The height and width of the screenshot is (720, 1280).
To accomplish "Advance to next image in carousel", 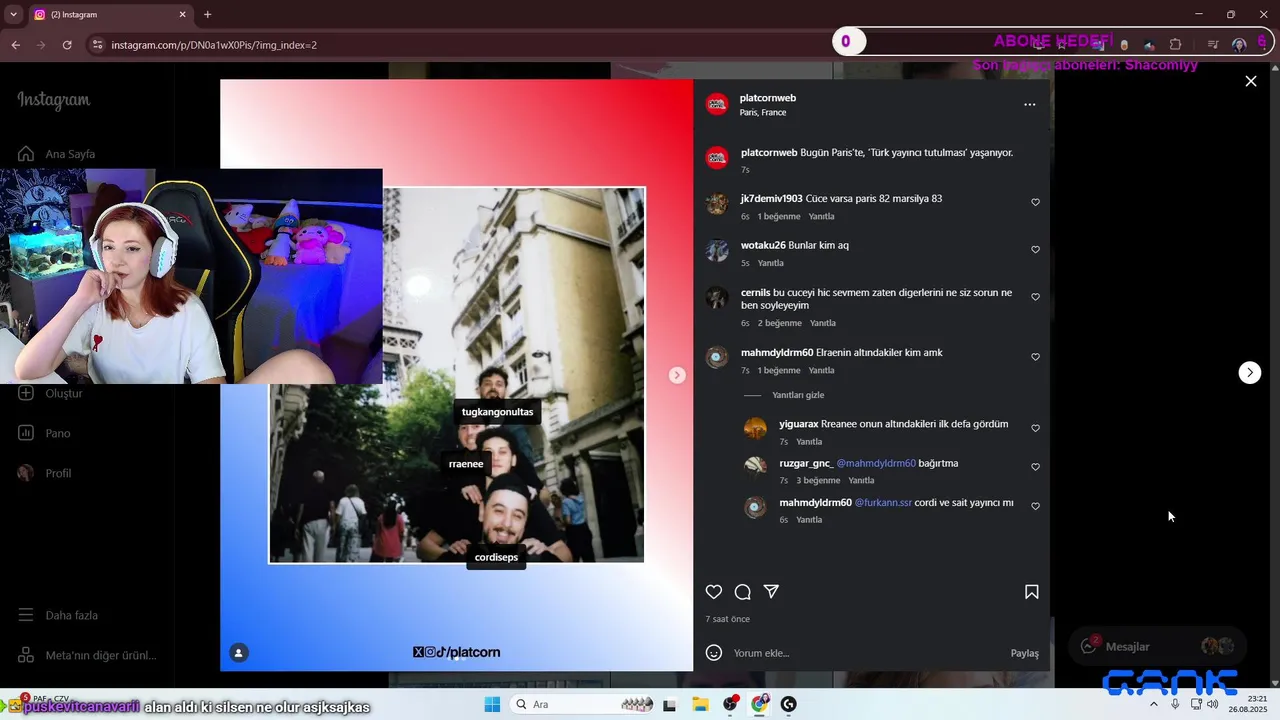I will (677, 375).
